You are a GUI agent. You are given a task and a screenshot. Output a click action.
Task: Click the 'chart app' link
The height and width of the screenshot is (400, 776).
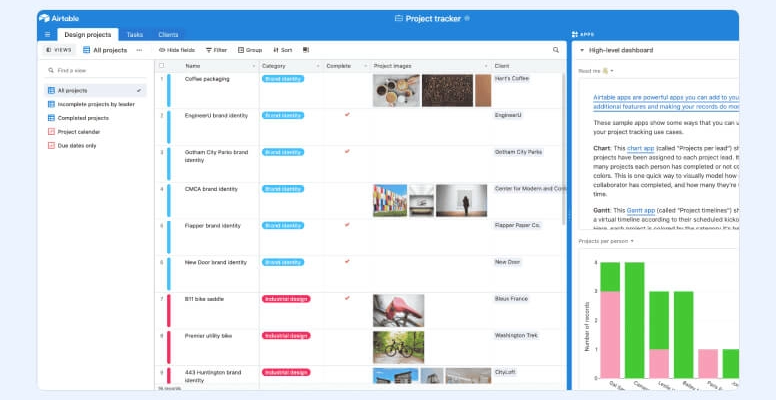(x=641, y=149)
